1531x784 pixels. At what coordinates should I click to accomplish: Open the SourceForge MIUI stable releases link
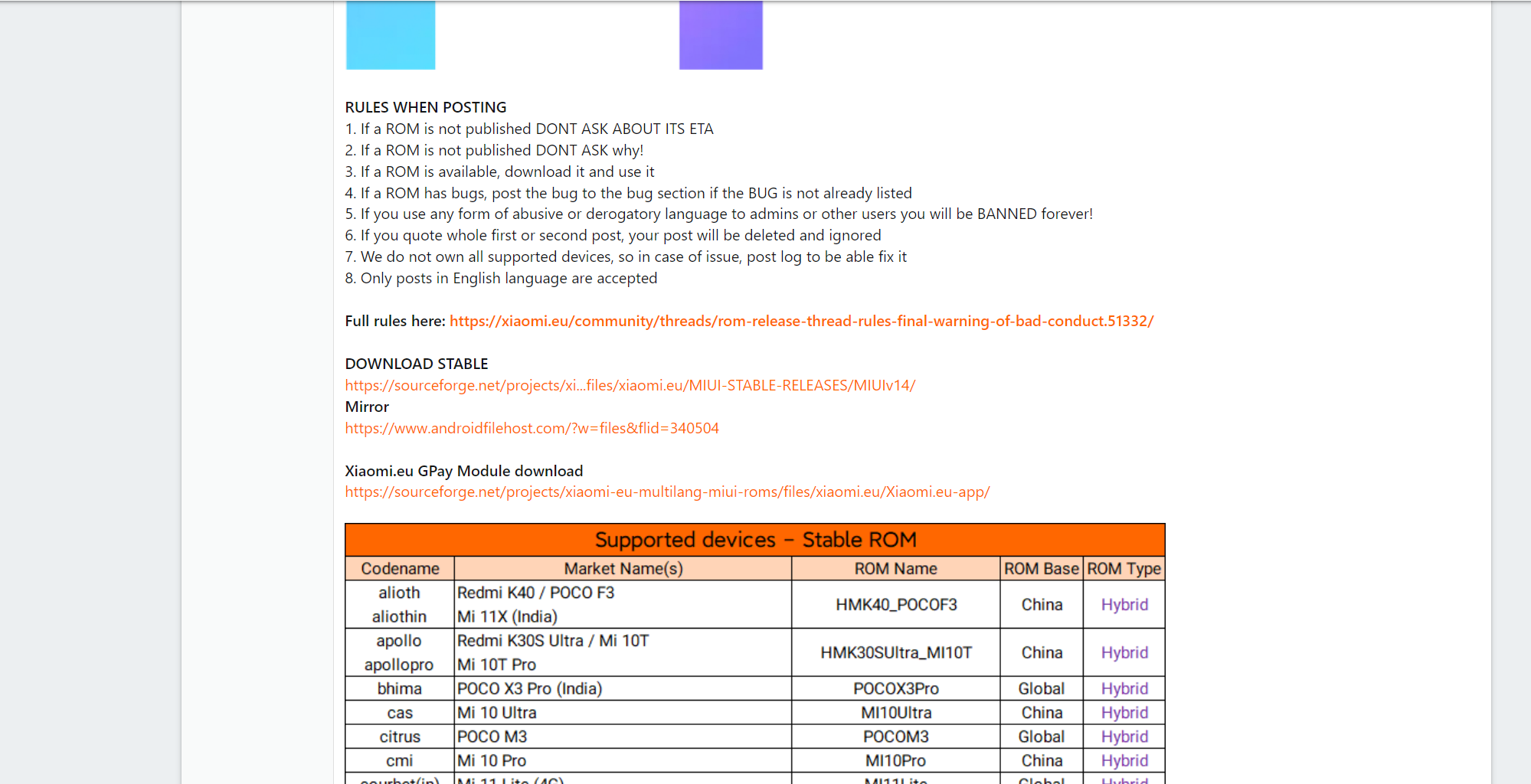click(x=630, y=385)
